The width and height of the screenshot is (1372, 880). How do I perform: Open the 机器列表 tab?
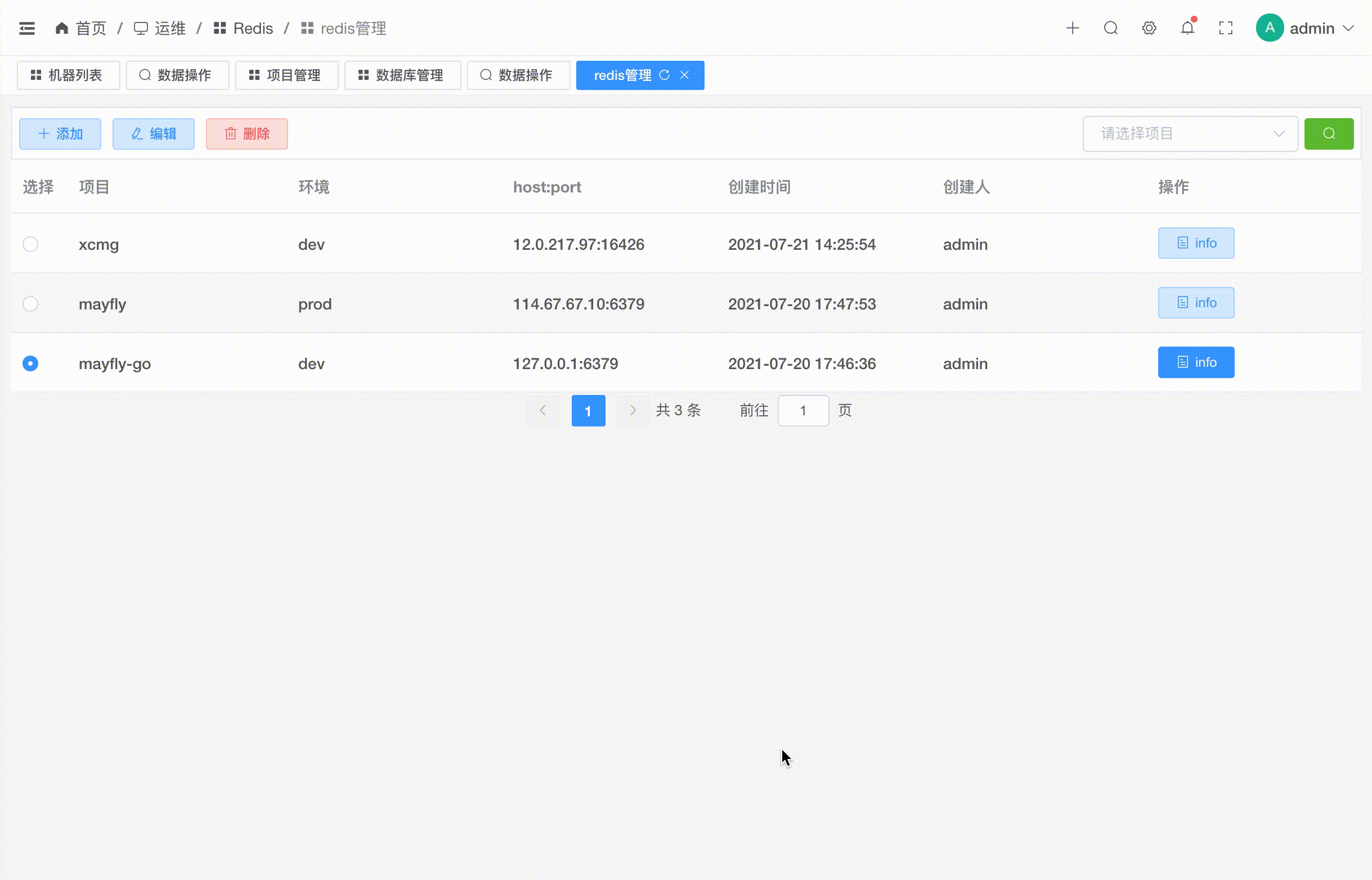pyautogui.click(x=68, y=75)
